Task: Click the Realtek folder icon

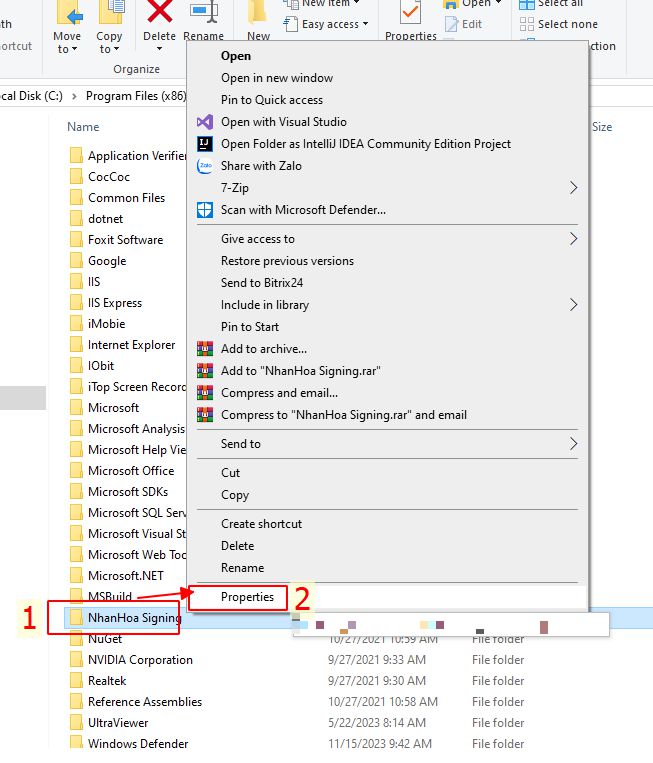Action: point(76,680)
